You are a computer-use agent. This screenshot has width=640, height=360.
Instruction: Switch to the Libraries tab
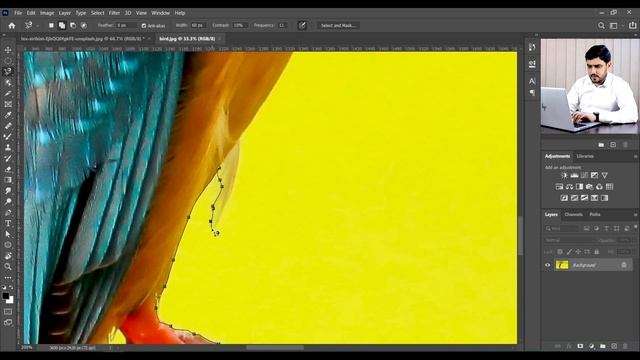[x=585, y=156]
